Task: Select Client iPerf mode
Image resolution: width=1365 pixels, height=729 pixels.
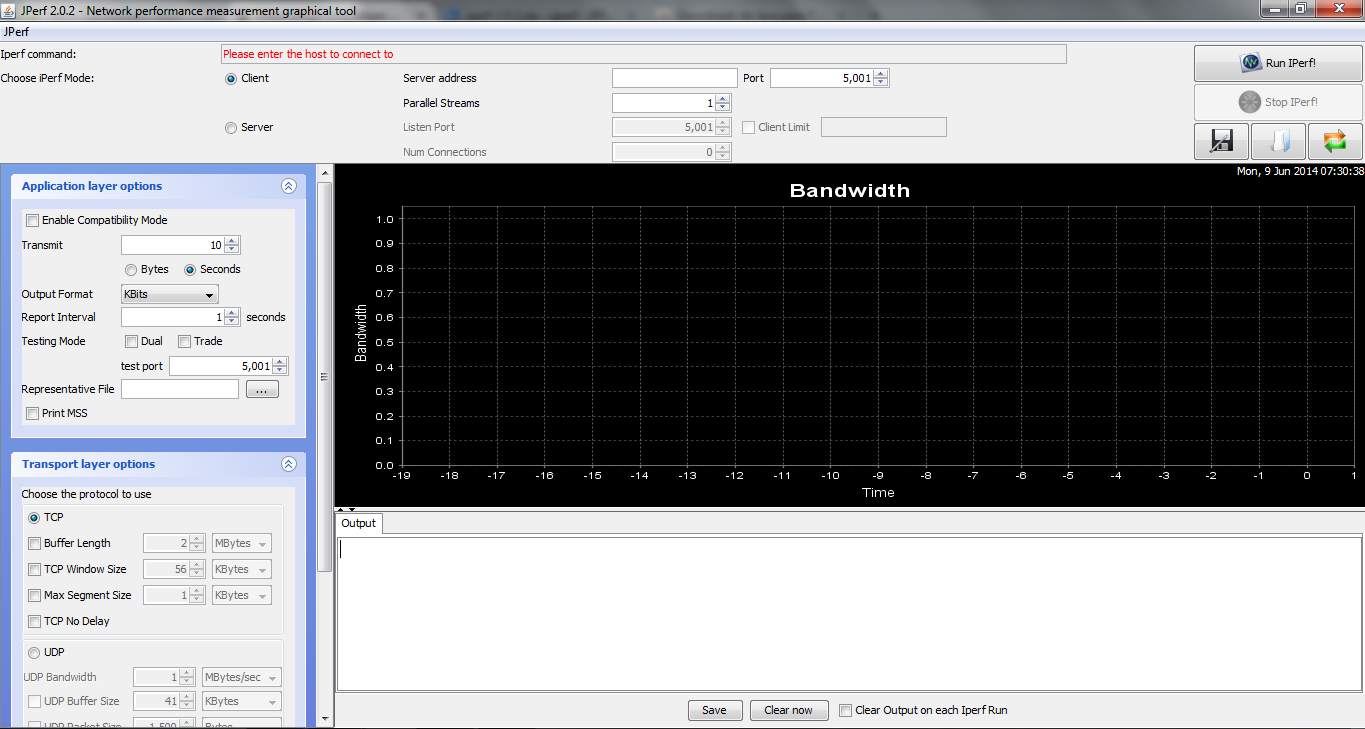Action: pyautogui.click(x=231, y=79)
